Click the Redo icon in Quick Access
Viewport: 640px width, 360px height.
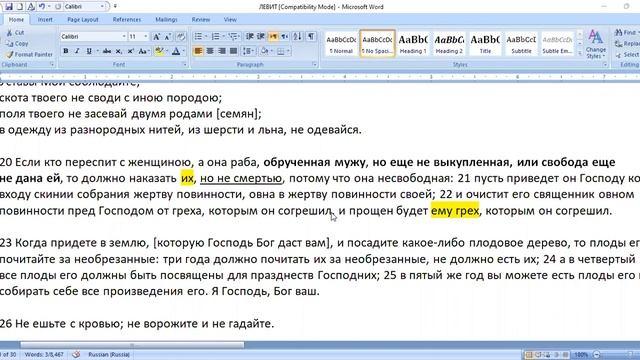pos(58,7)
